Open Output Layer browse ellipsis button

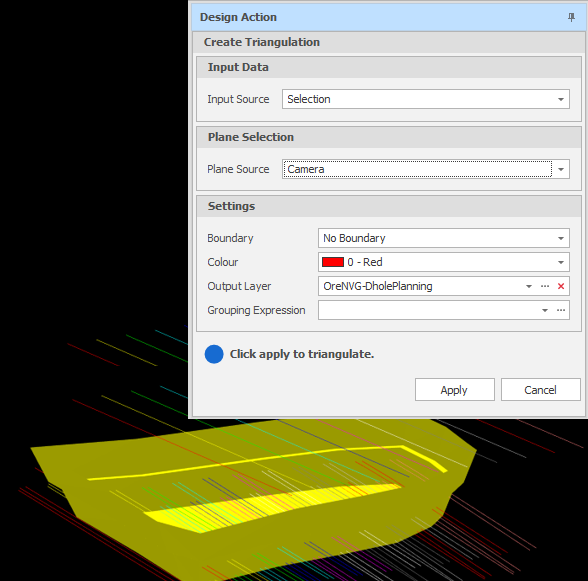tap(545, 286)
